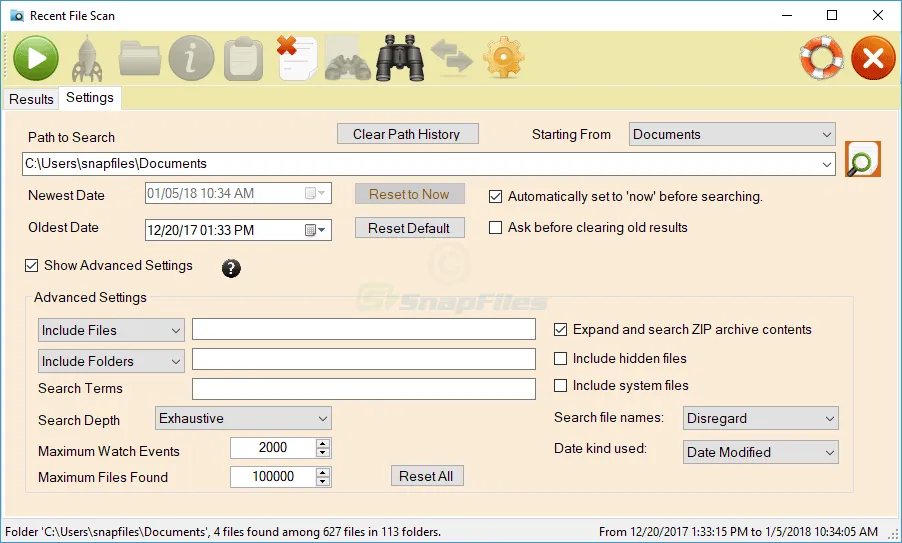Open help via lifebuoy icon
Screen dimensions: 902x543
point(821,58)
